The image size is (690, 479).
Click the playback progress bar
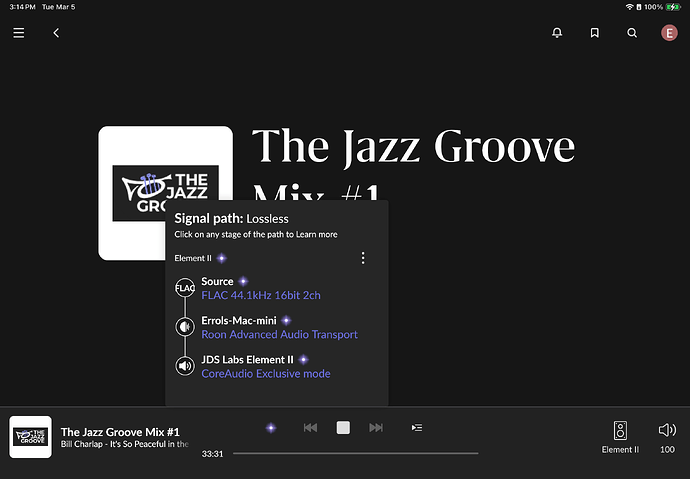point(356,453)
